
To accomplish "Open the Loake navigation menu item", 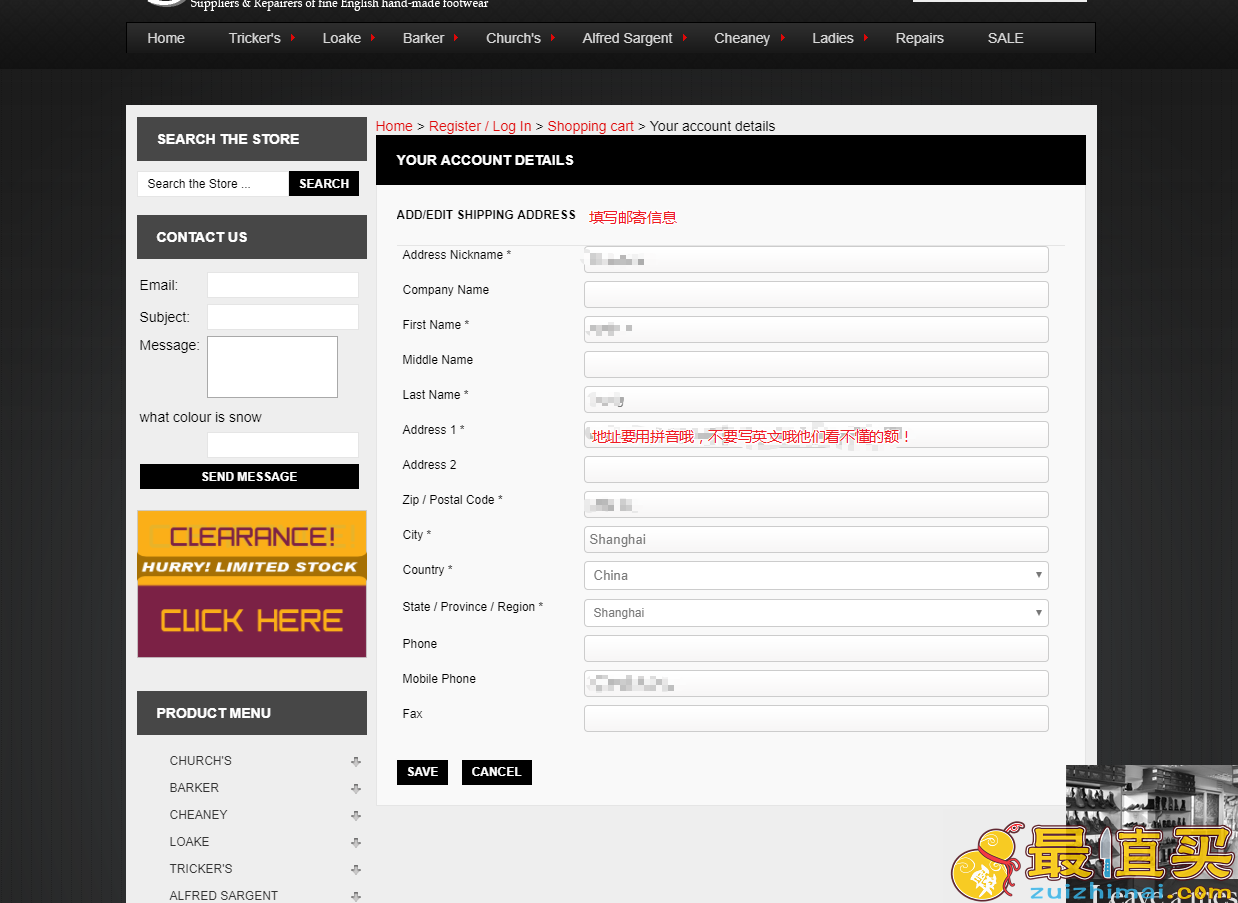I will pyautogui.click(x=341, y=38).
